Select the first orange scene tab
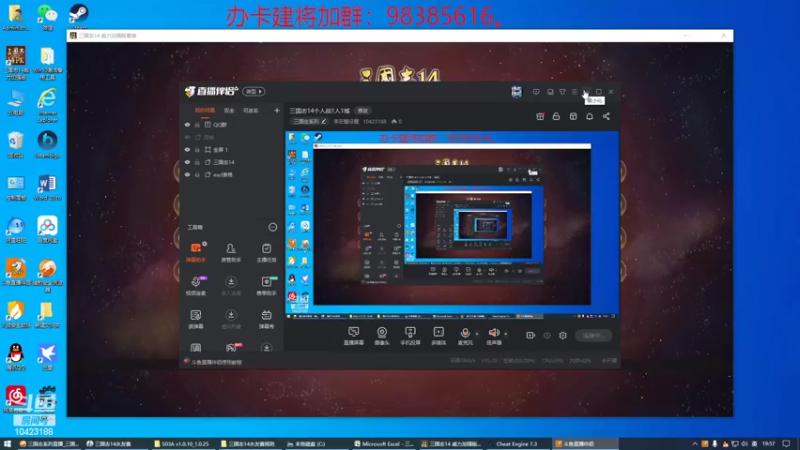 tap(205, 110)
